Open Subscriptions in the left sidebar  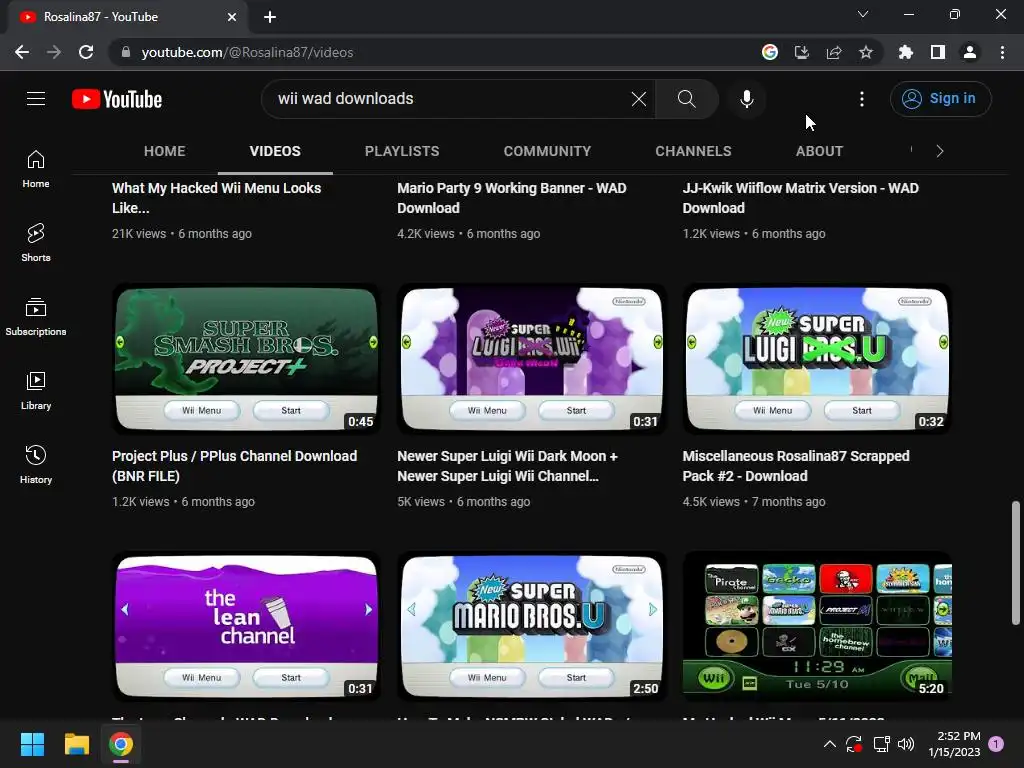[x=36, y=317]
